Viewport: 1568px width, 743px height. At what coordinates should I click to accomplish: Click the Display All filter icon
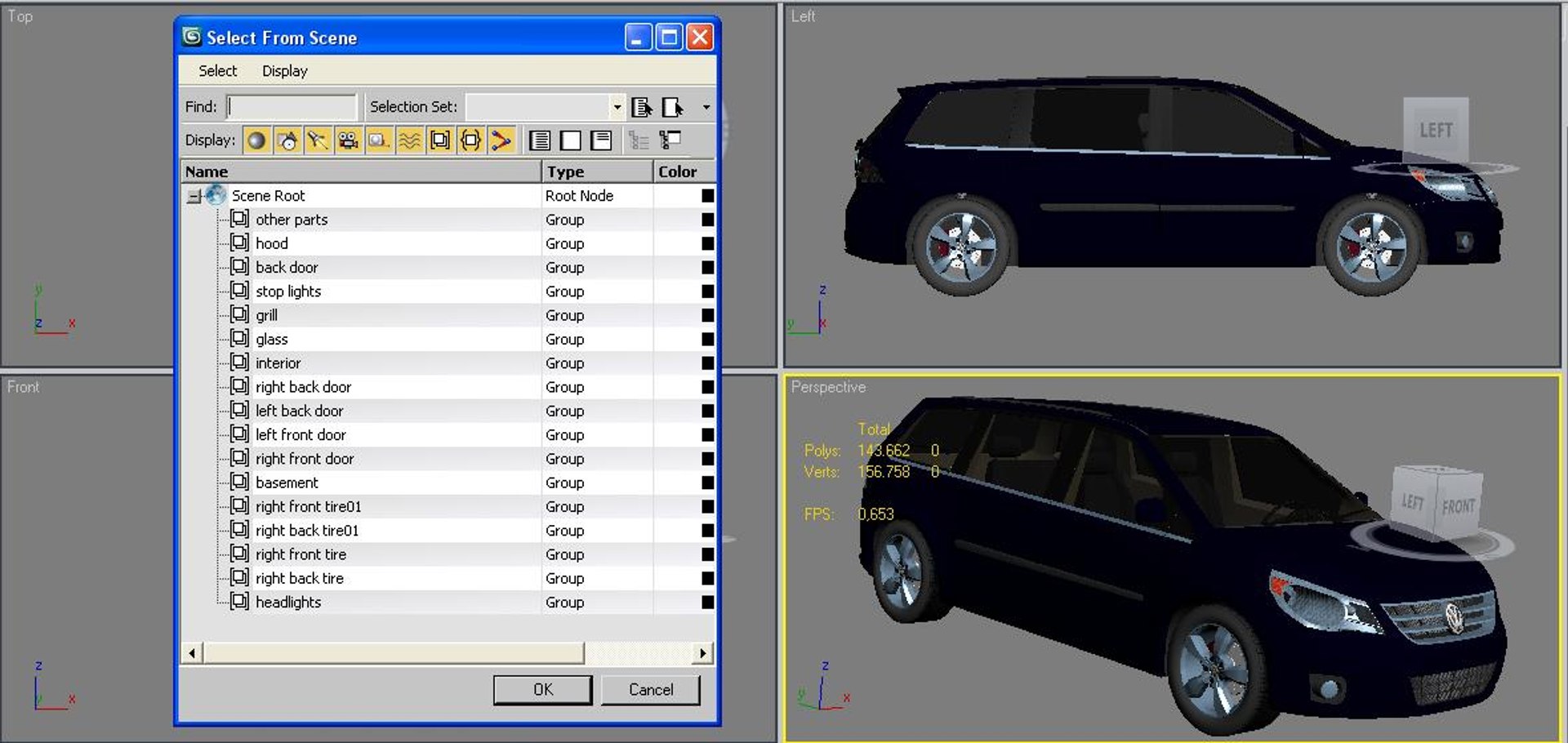pyautogui.click(x=540, y=140)
